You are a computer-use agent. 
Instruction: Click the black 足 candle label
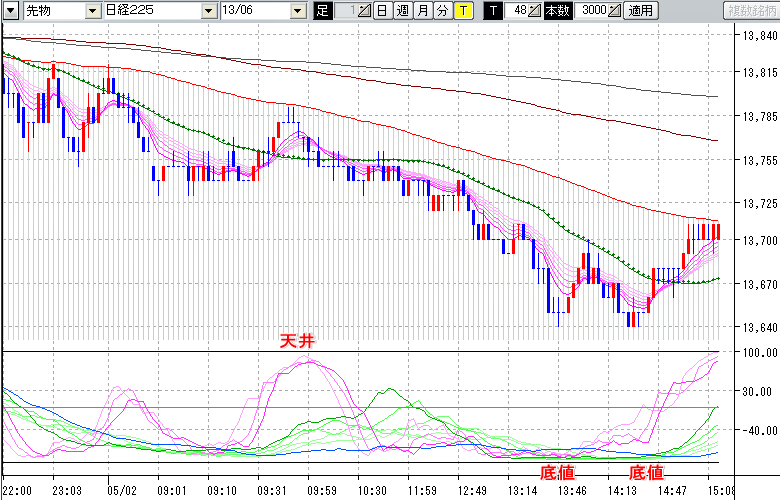(x=322, y=11)
